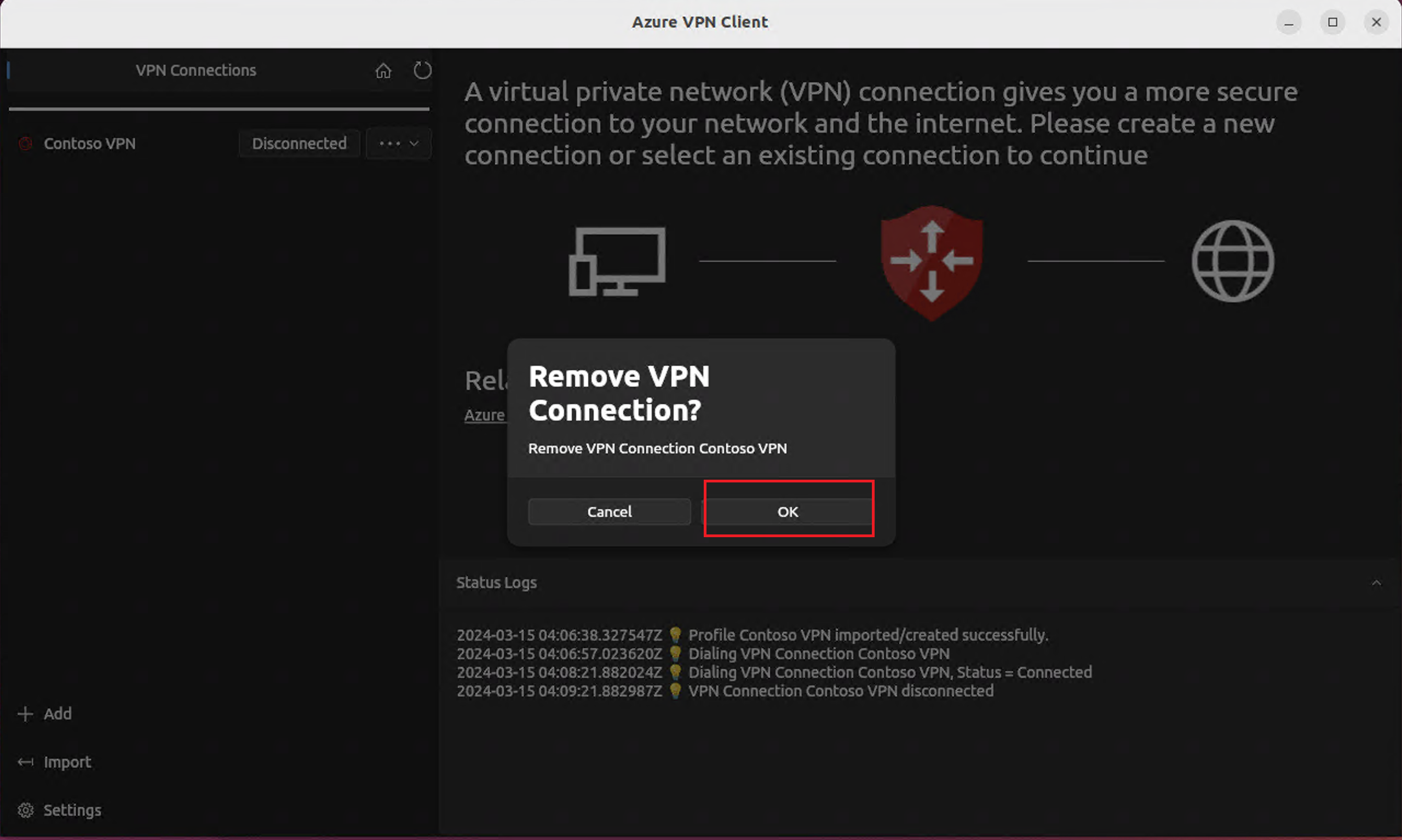Click the Add connection plus icon
This screenshot has width=1402, height=840.
coord(25,714)
